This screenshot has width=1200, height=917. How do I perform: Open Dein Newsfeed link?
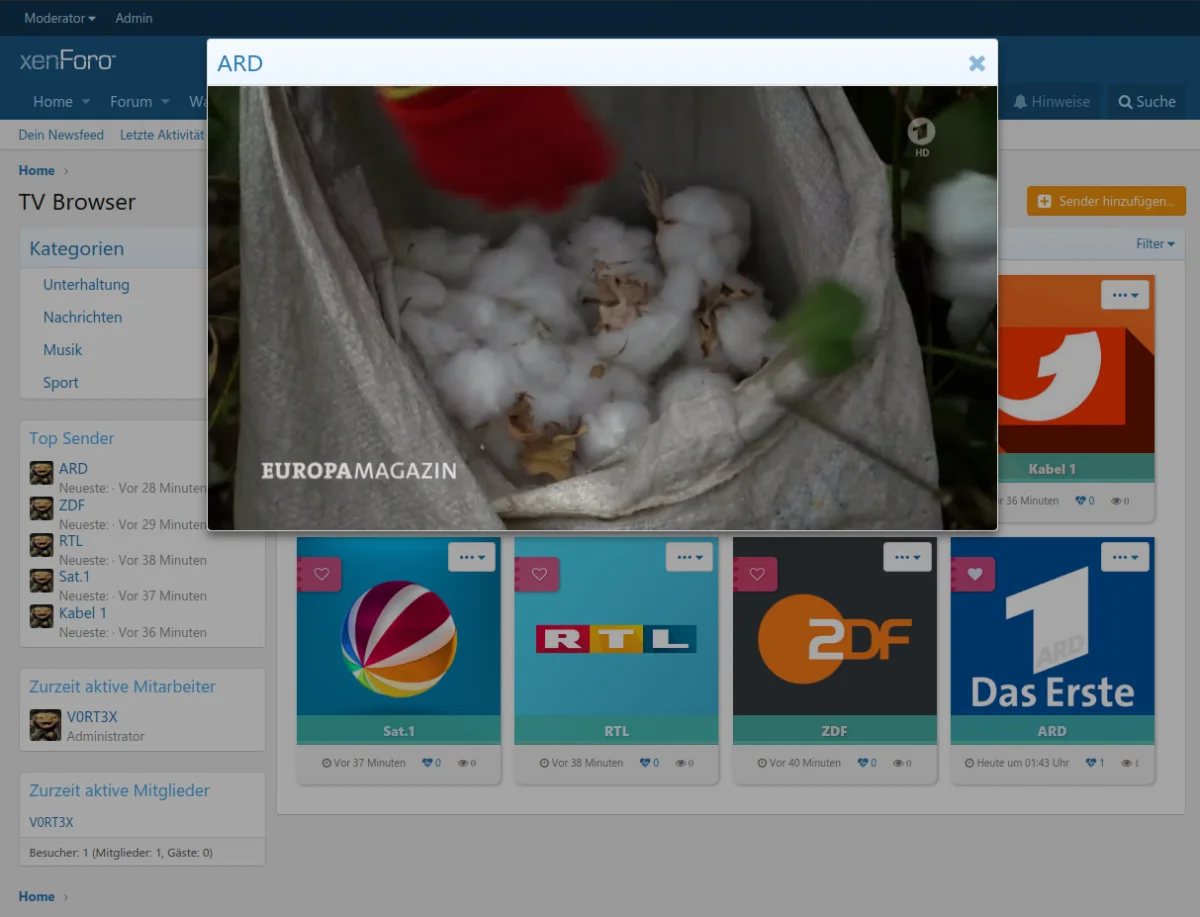pyautogui.click(x=61, y=135)
